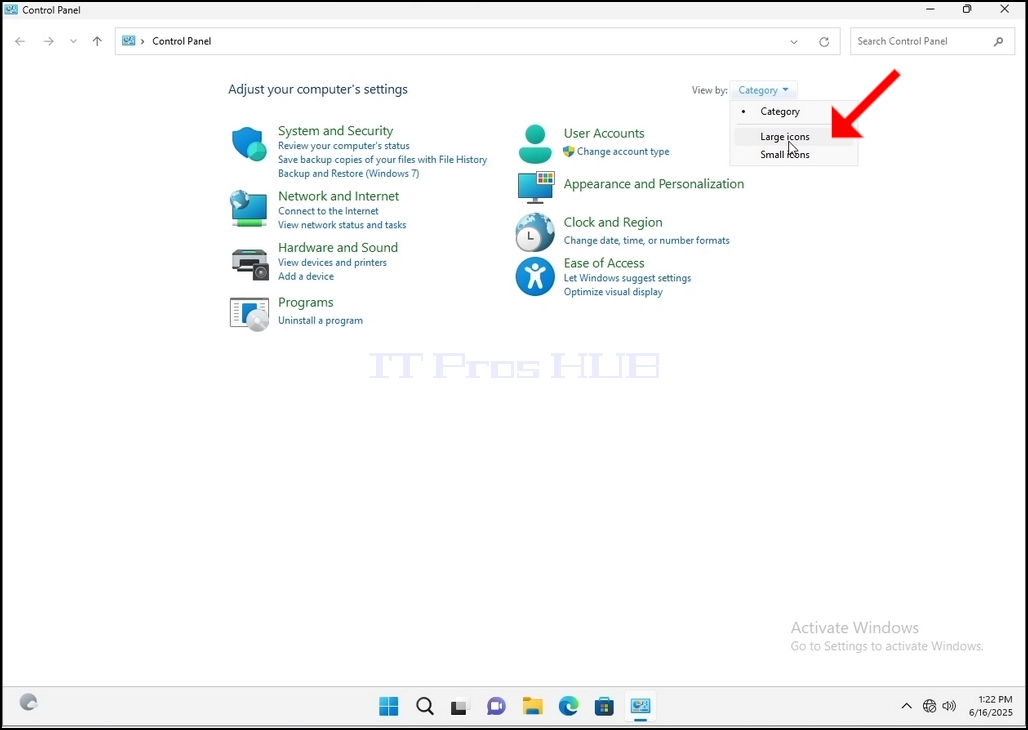1028x730 pixels.
Task: Open Task View on the taskbar
Action: [x=459, y=706]
